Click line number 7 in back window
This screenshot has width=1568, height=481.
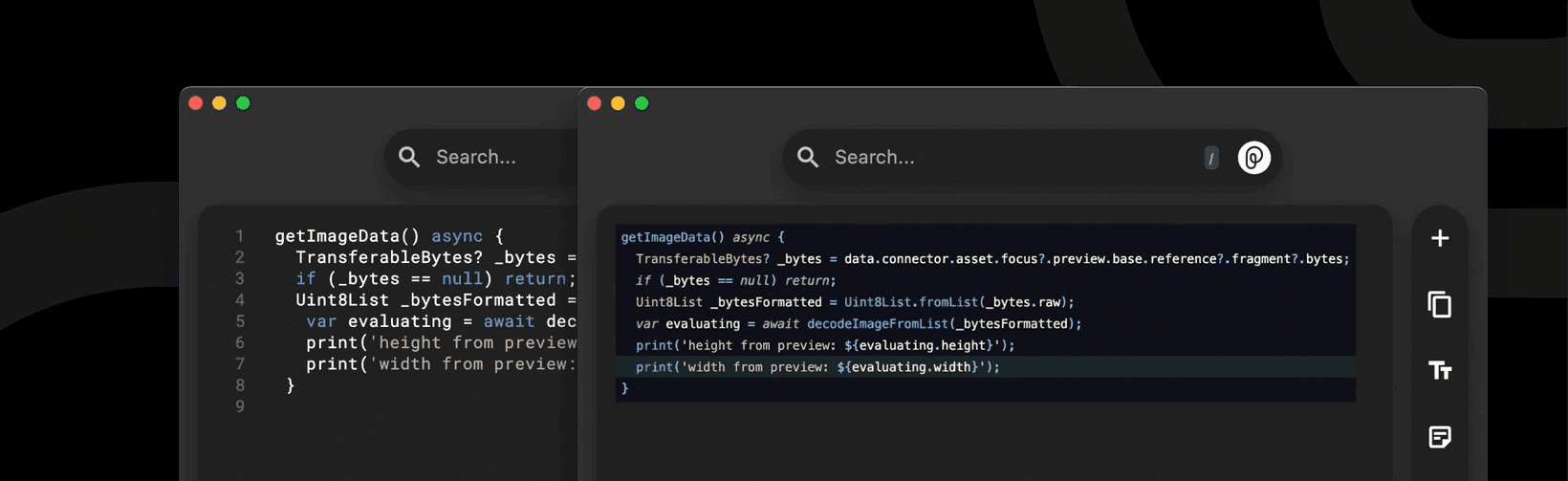[x=240, y=363]
